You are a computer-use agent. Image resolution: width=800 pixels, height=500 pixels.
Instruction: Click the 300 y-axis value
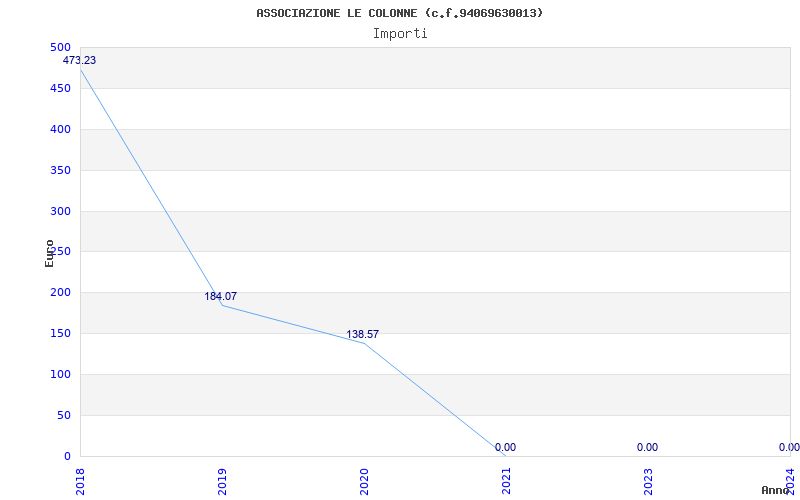(60, 211)
